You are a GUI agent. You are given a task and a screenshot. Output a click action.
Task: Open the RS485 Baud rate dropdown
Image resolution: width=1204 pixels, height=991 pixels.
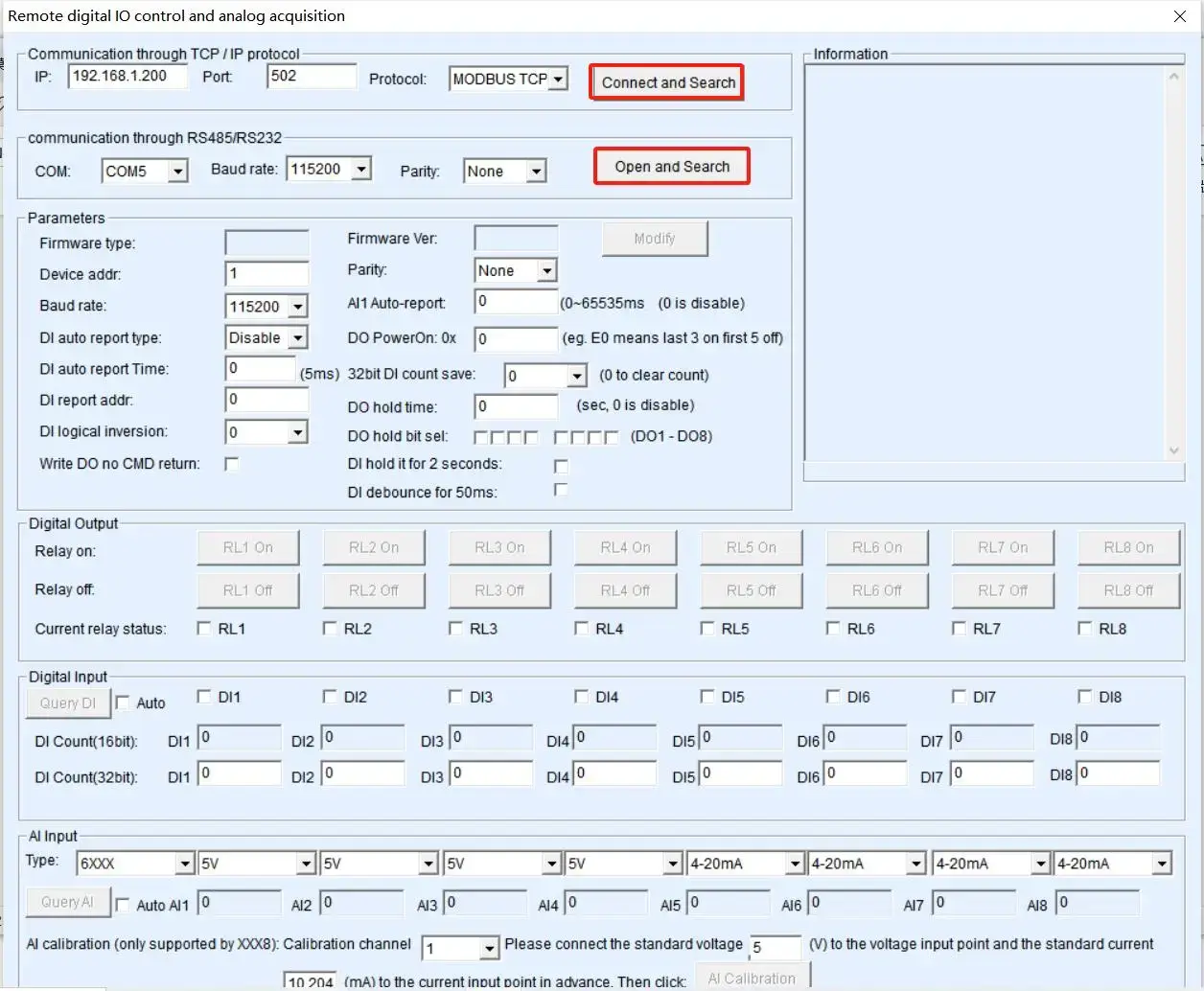click(360, 170)
